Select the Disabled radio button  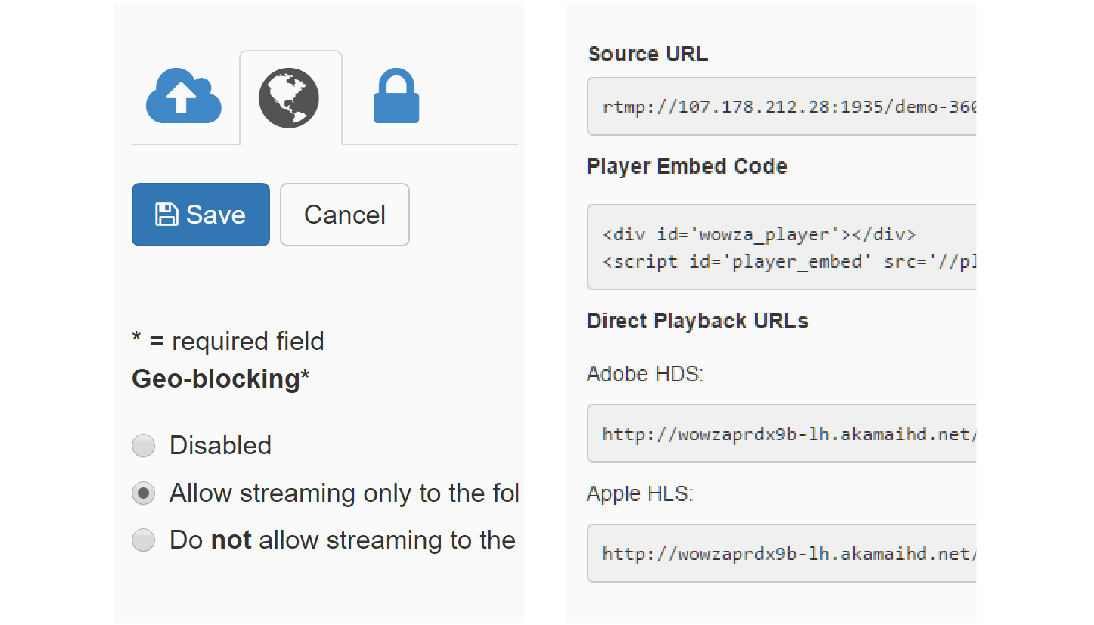pos(144,446)
